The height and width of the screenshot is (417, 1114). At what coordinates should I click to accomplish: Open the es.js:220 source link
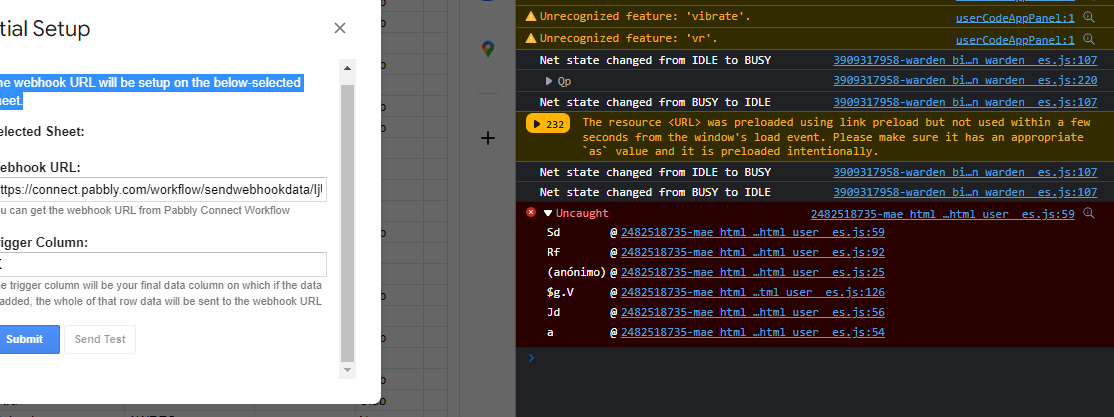(965, 81)
